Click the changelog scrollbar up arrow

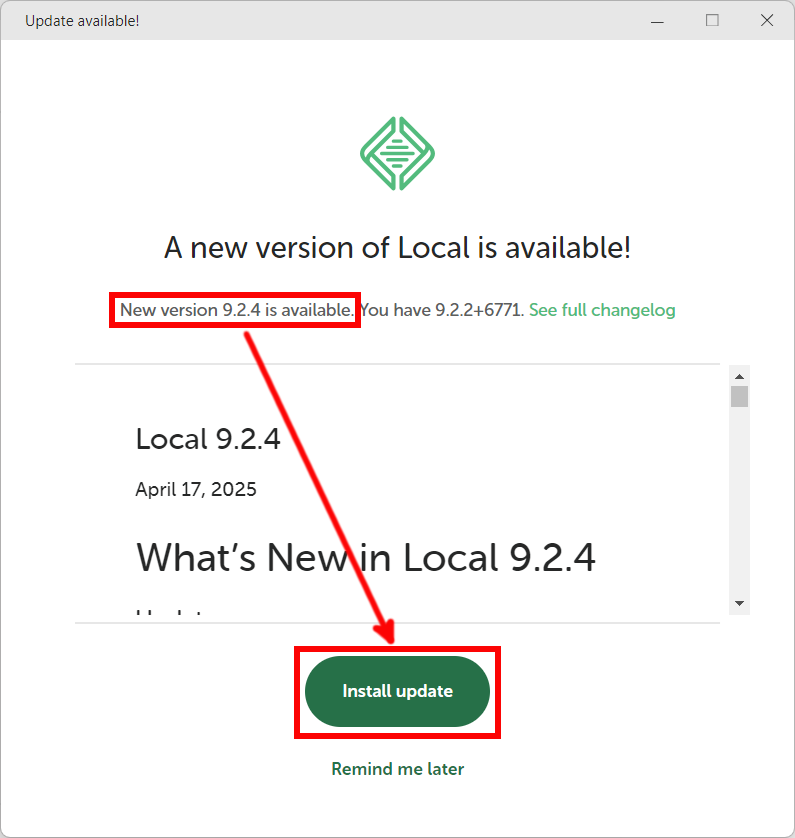pyautogui.click(x=739, y=376)
